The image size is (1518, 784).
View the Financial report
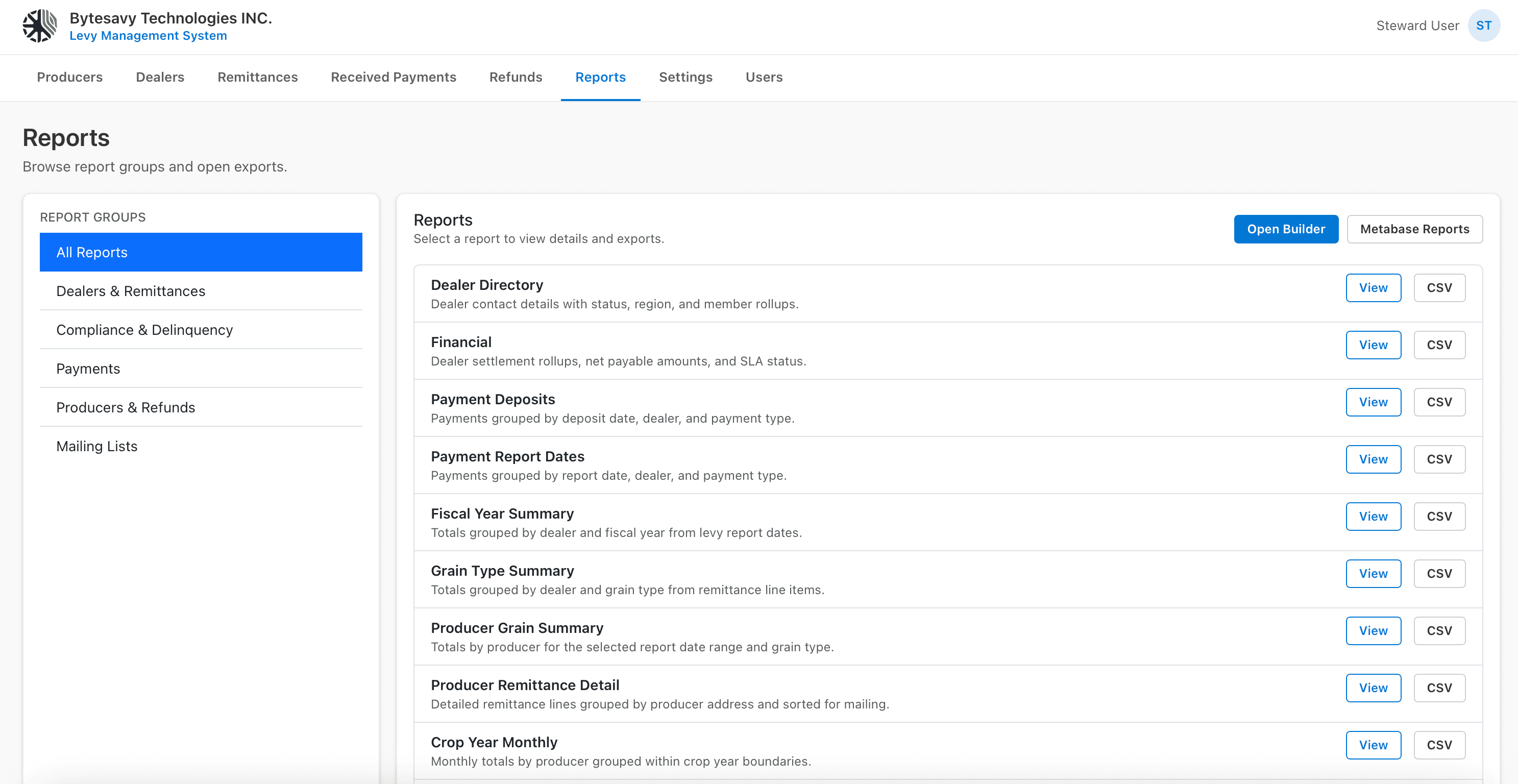pos(1373,345)
